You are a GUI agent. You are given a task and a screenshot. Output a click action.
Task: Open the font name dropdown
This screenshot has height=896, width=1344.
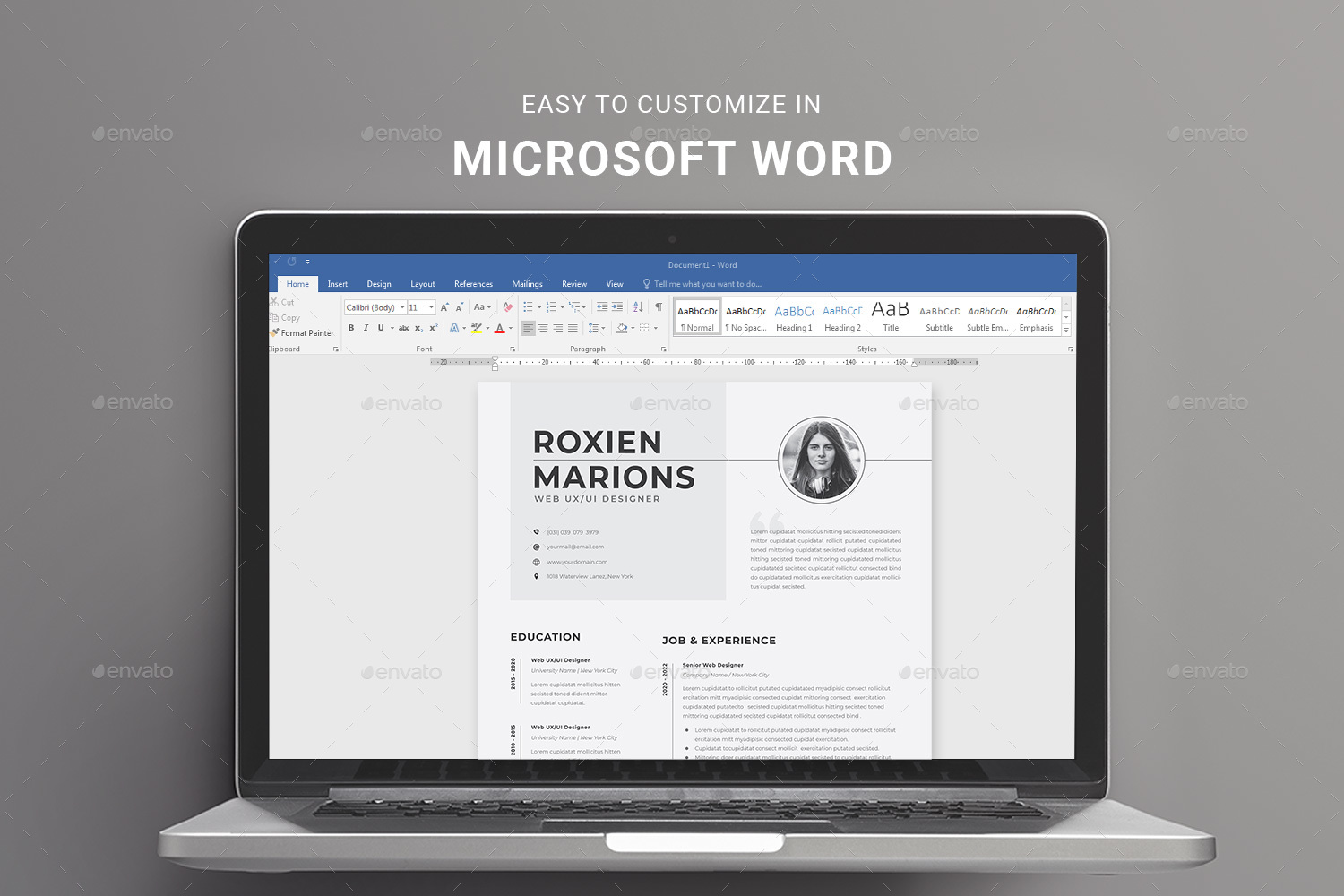coord(402,306)
